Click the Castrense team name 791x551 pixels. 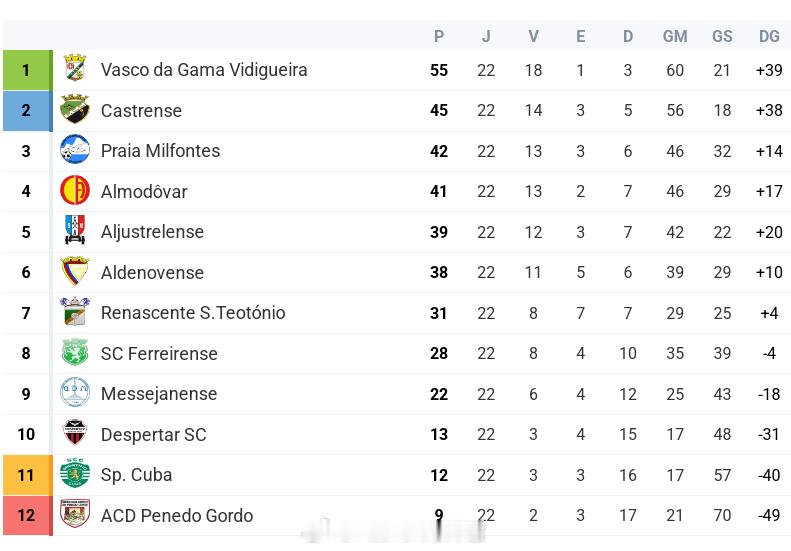coord(141,111)
